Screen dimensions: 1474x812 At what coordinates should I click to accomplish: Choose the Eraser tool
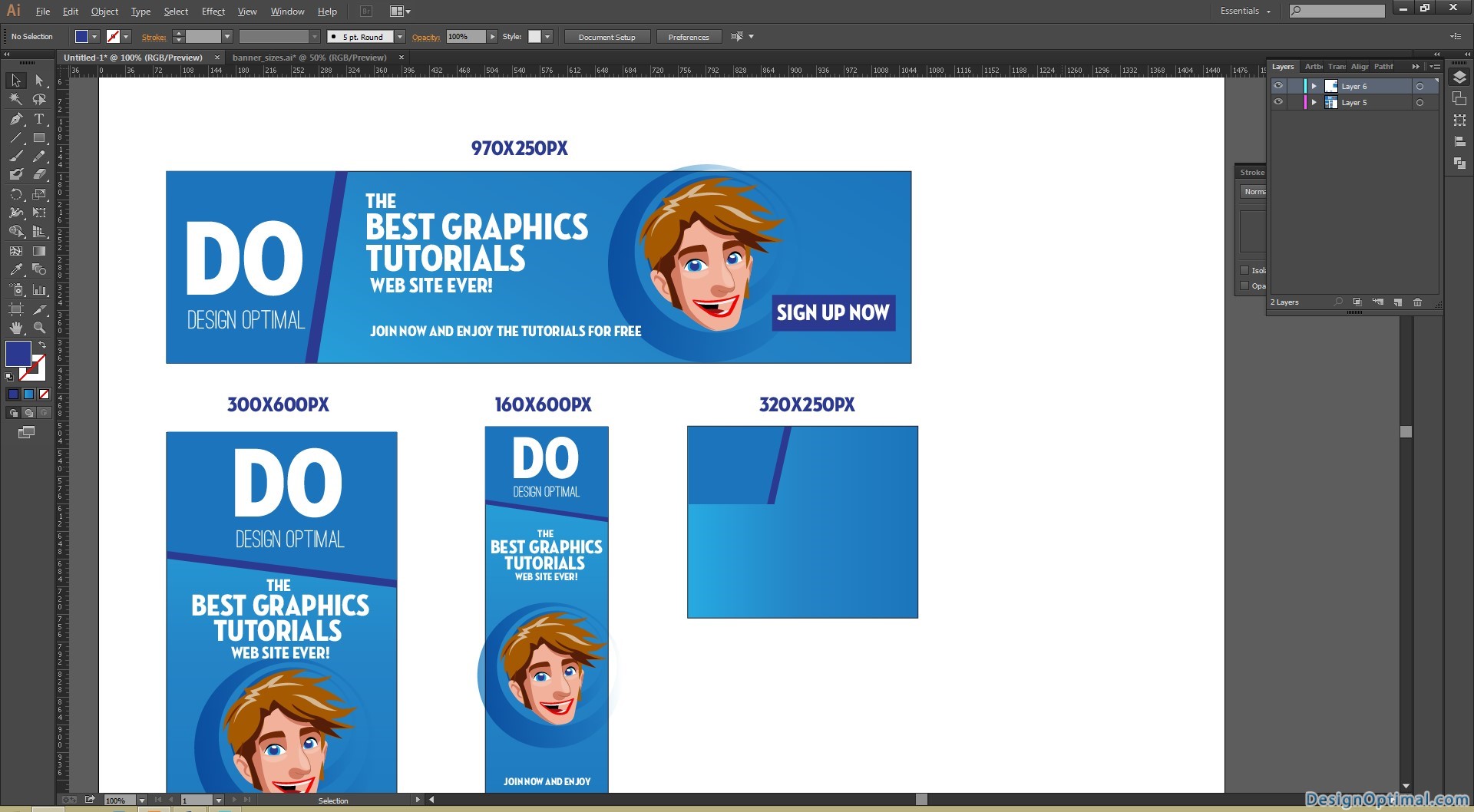[39, 174]
